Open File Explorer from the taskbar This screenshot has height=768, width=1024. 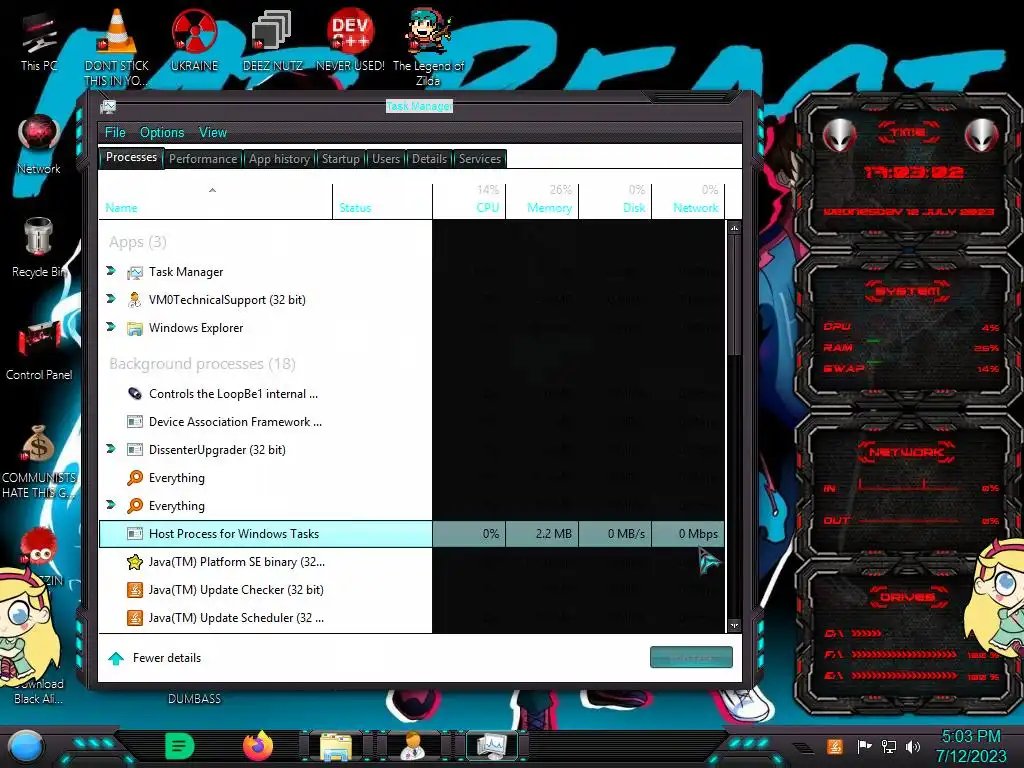pyautogui.click(x=336, y=746)
